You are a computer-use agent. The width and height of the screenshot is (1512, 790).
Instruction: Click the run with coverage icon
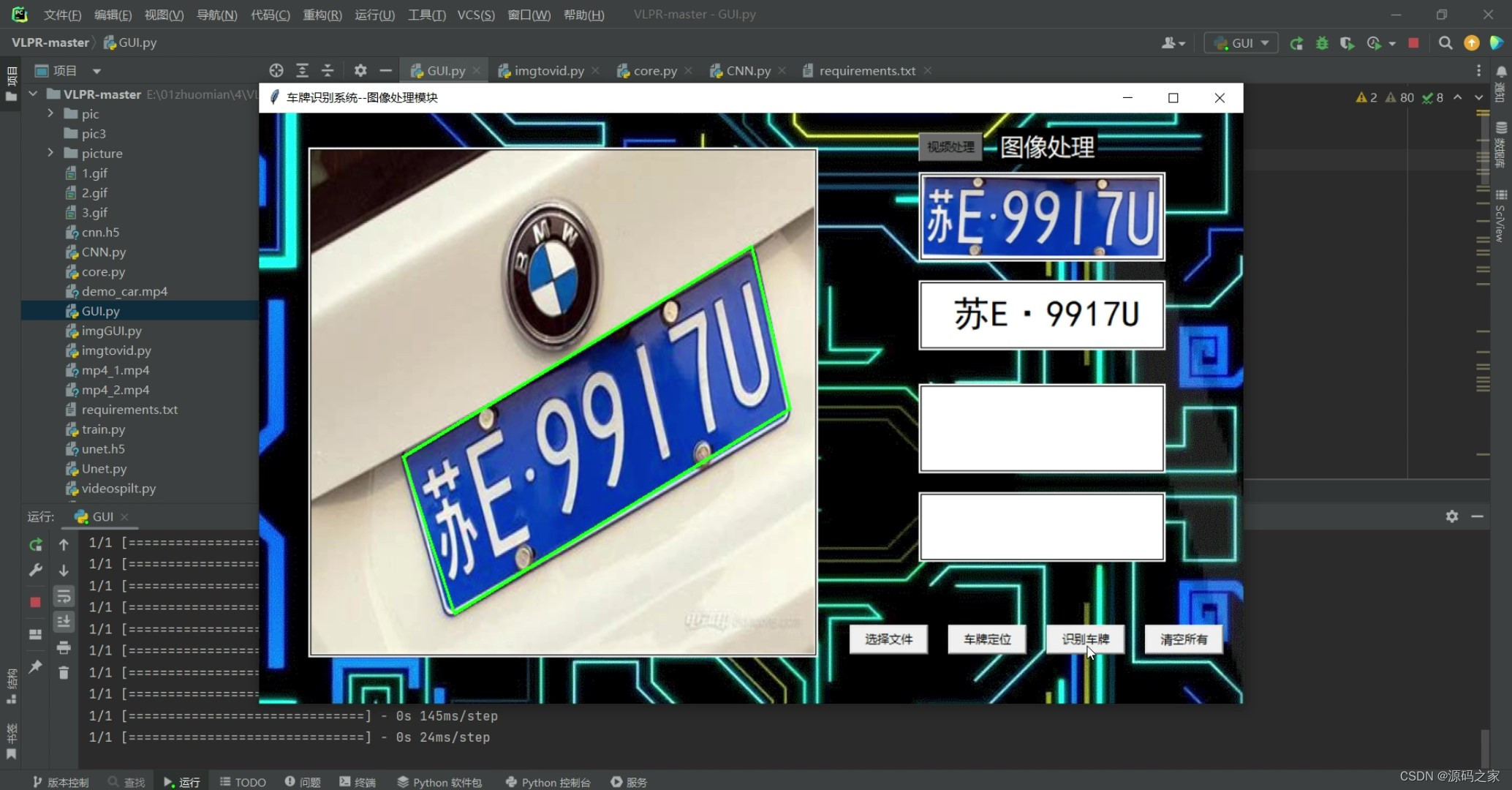point(1347,43)
